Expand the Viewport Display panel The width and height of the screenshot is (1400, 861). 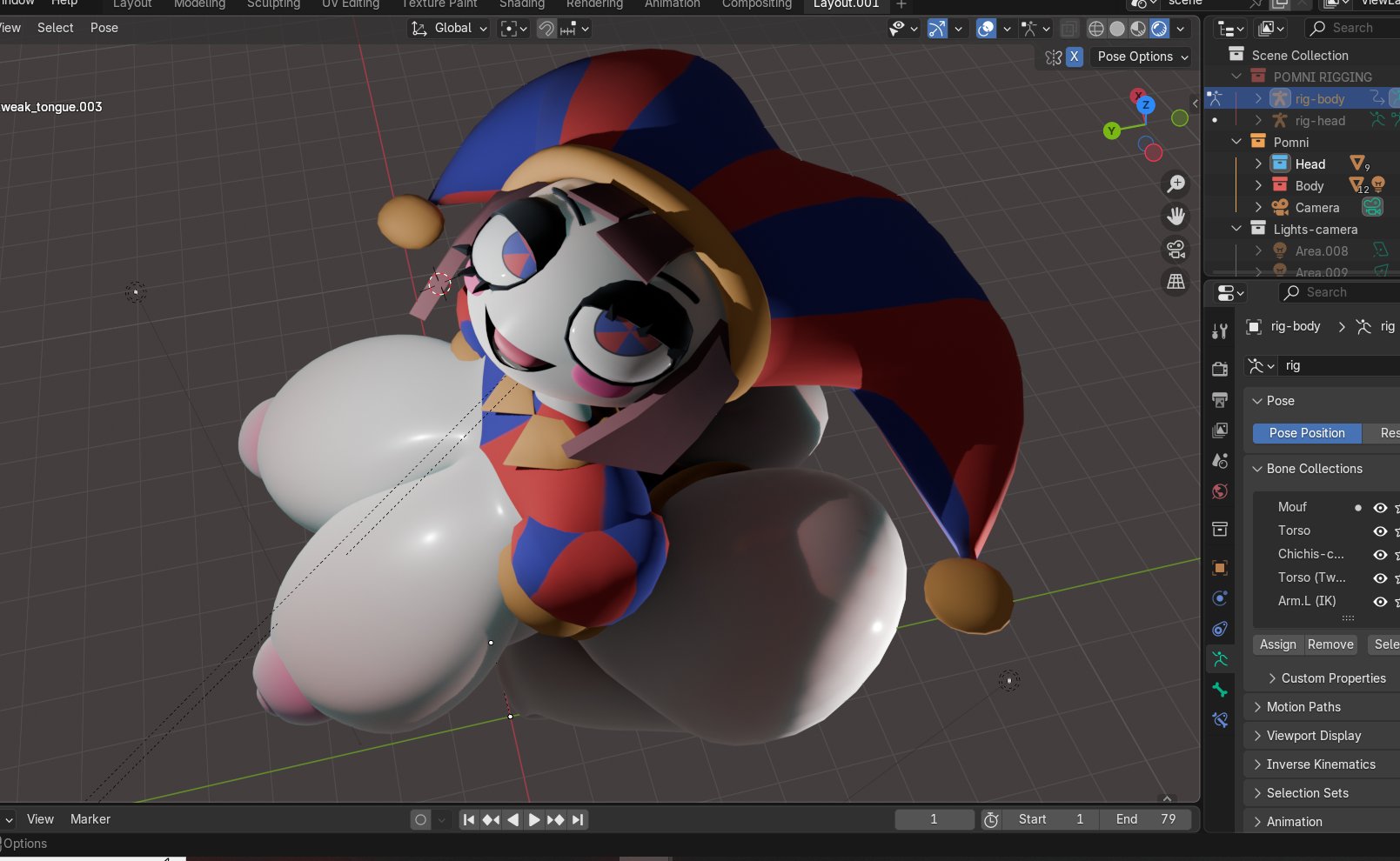(x=1313, y=736)
